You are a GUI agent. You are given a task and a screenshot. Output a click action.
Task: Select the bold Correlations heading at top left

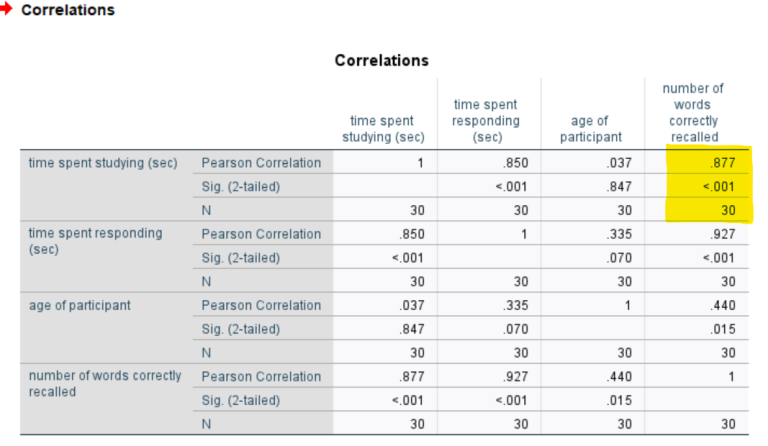point(67,10)
